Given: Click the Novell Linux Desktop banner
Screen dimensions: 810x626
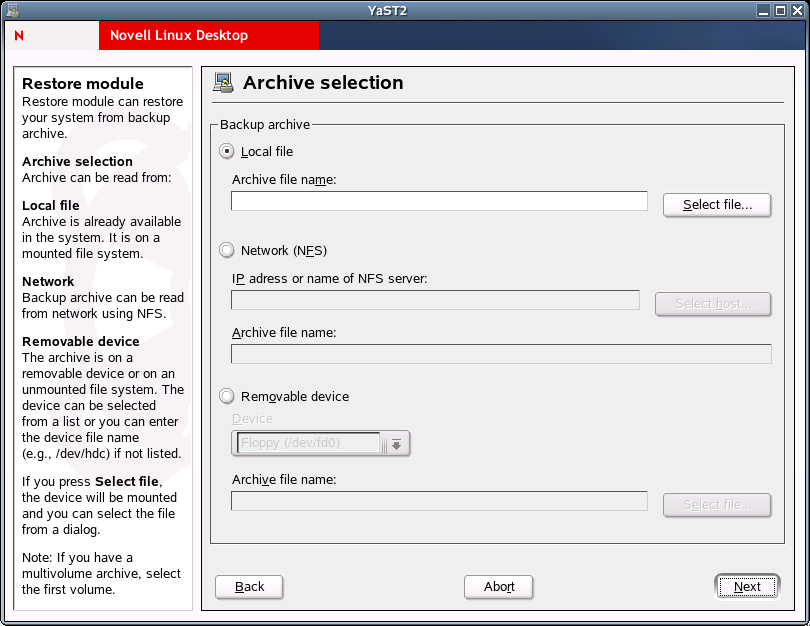Looking at the screenshot, I should pyautogui.click(x=209, y=35).
